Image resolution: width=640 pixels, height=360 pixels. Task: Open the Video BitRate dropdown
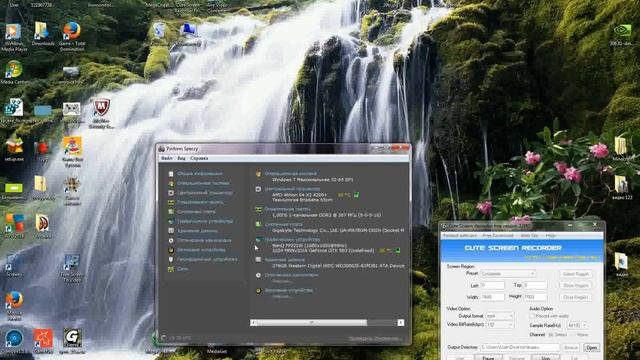[499, 325]
